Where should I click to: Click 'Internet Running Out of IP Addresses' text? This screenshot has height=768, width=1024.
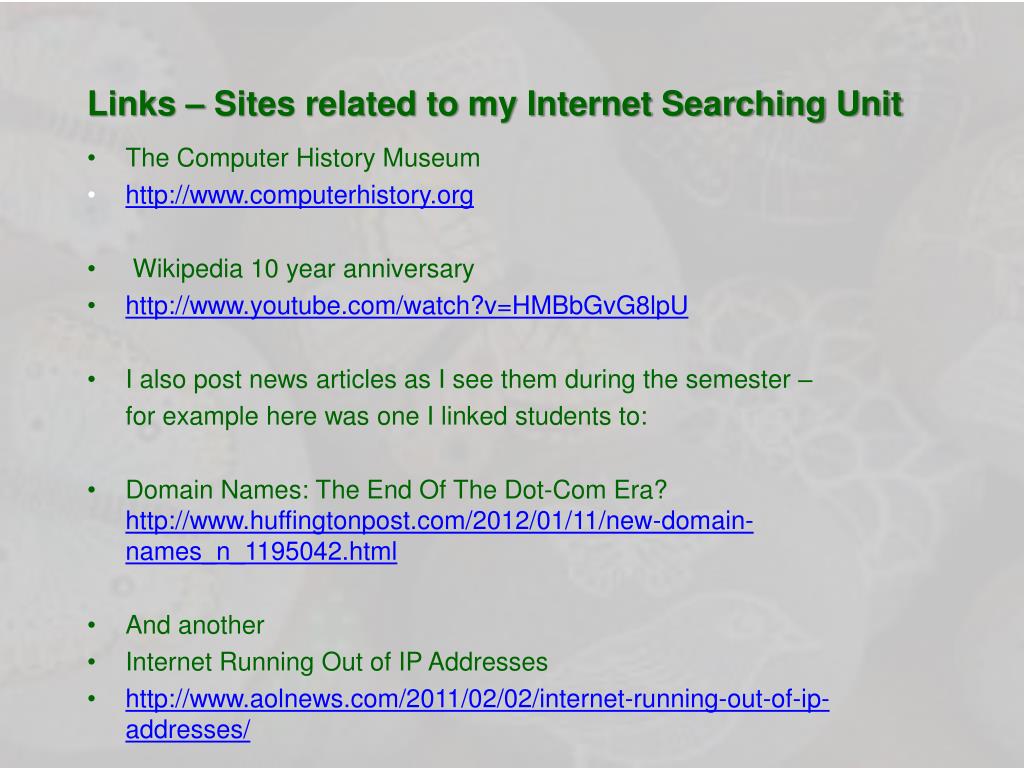(x=336, y=662)
